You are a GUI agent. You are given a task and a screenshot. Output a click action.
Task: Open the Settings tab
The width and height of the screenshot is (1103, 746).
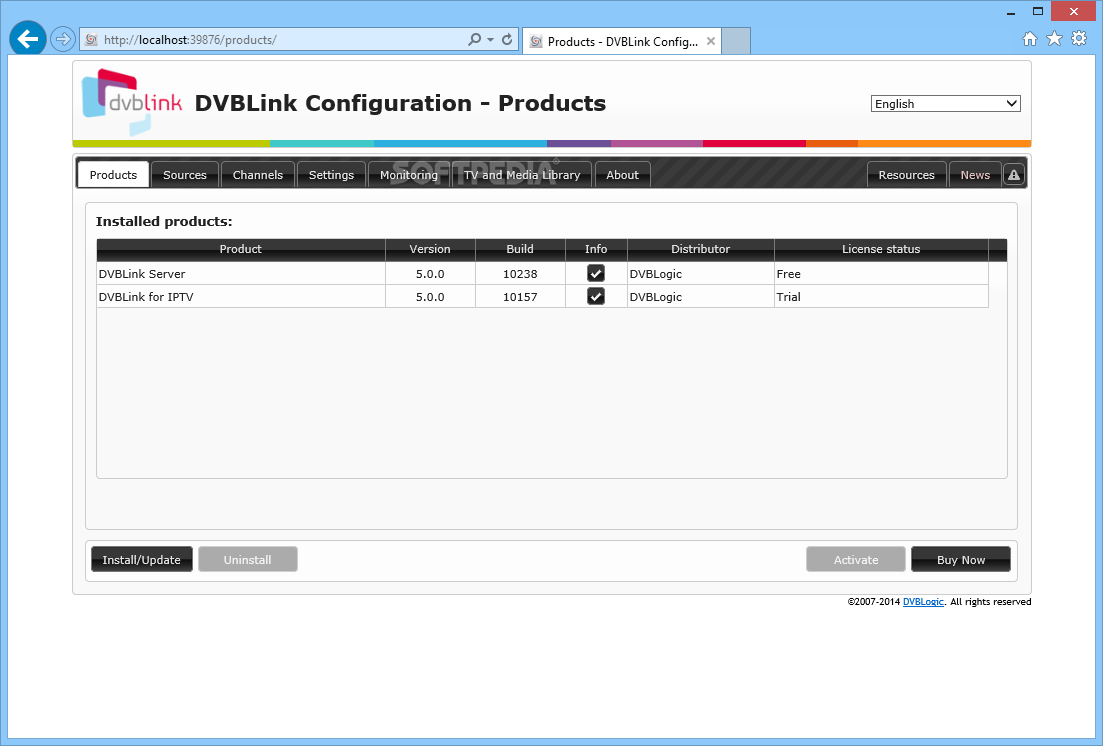[x=331, y=175]
